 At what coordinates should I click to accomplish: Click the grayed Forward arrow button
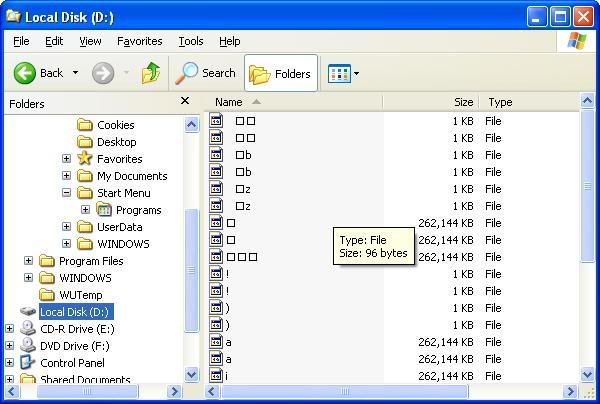coord(103,73)
